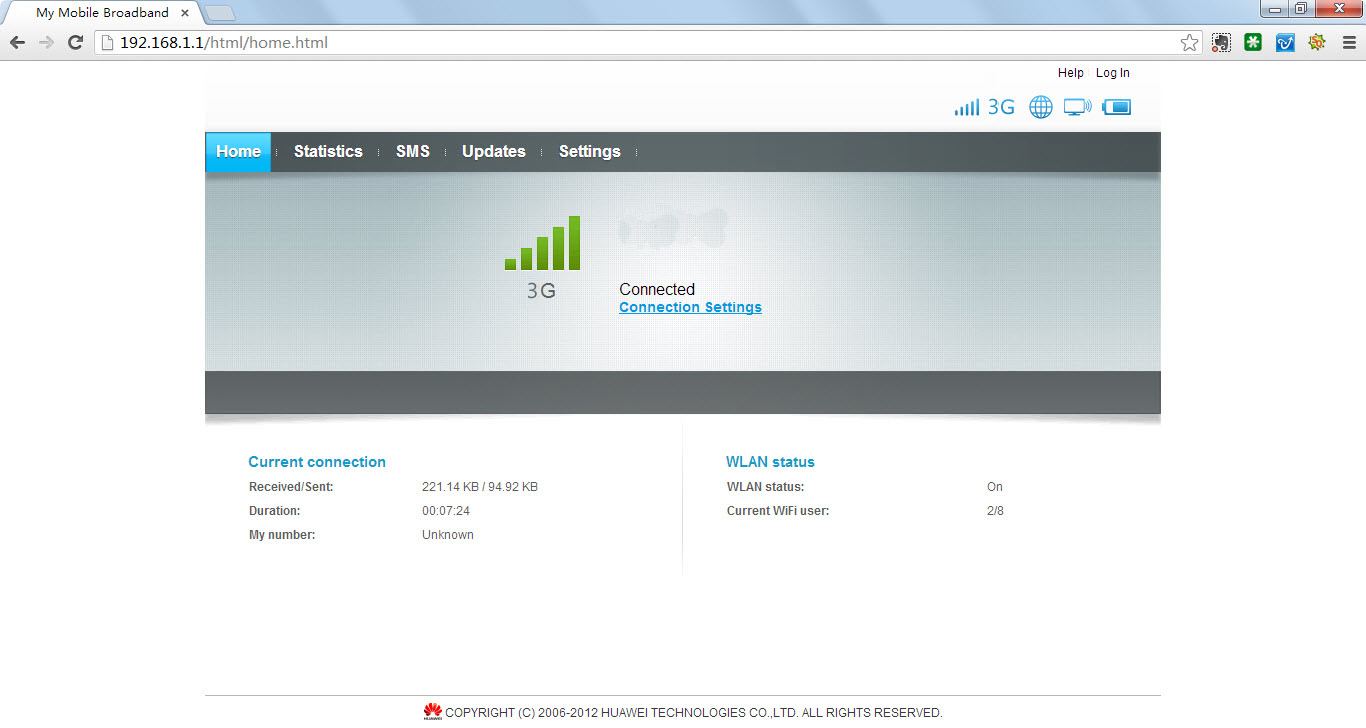
Task: Click the orange gear extension icon
Action: click(x=1317, y=43)
